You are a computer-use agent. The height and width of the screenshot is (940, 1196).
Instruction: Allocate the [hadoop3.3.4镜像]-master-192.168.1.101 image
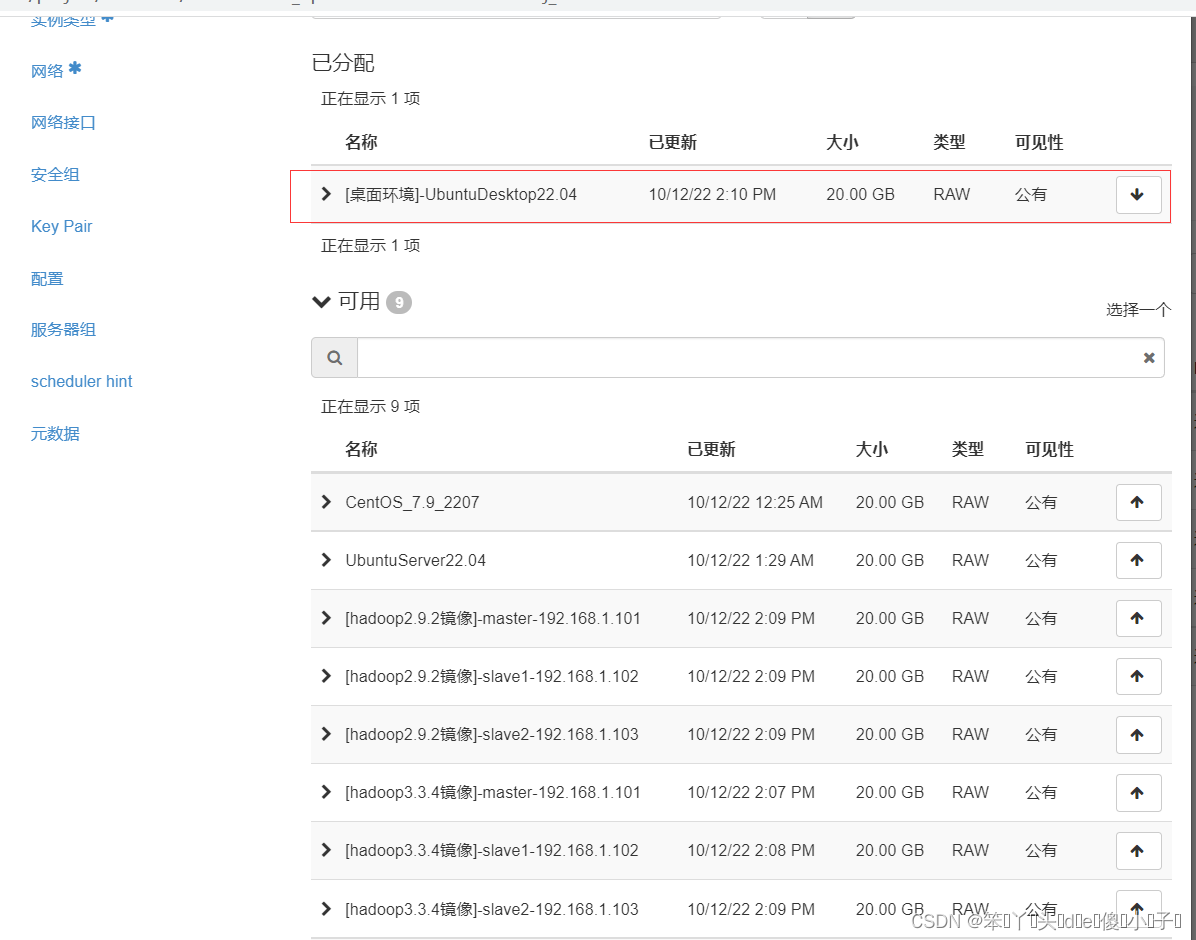point(1138,792)
